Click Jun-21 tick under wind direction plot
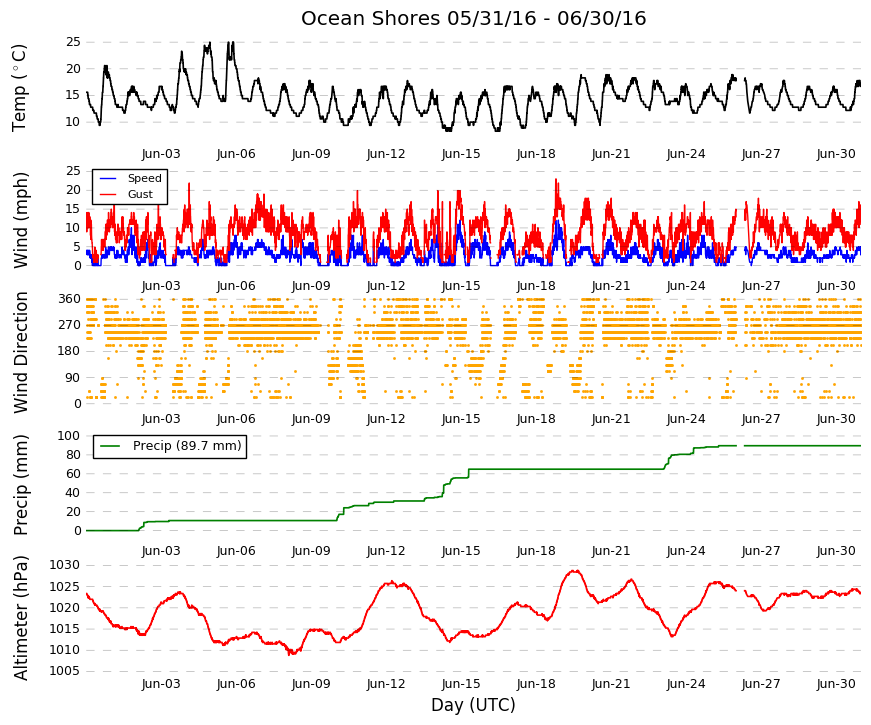Image resolution: width=871 pixels, height=725 pixels. click(x=611, y=419)
